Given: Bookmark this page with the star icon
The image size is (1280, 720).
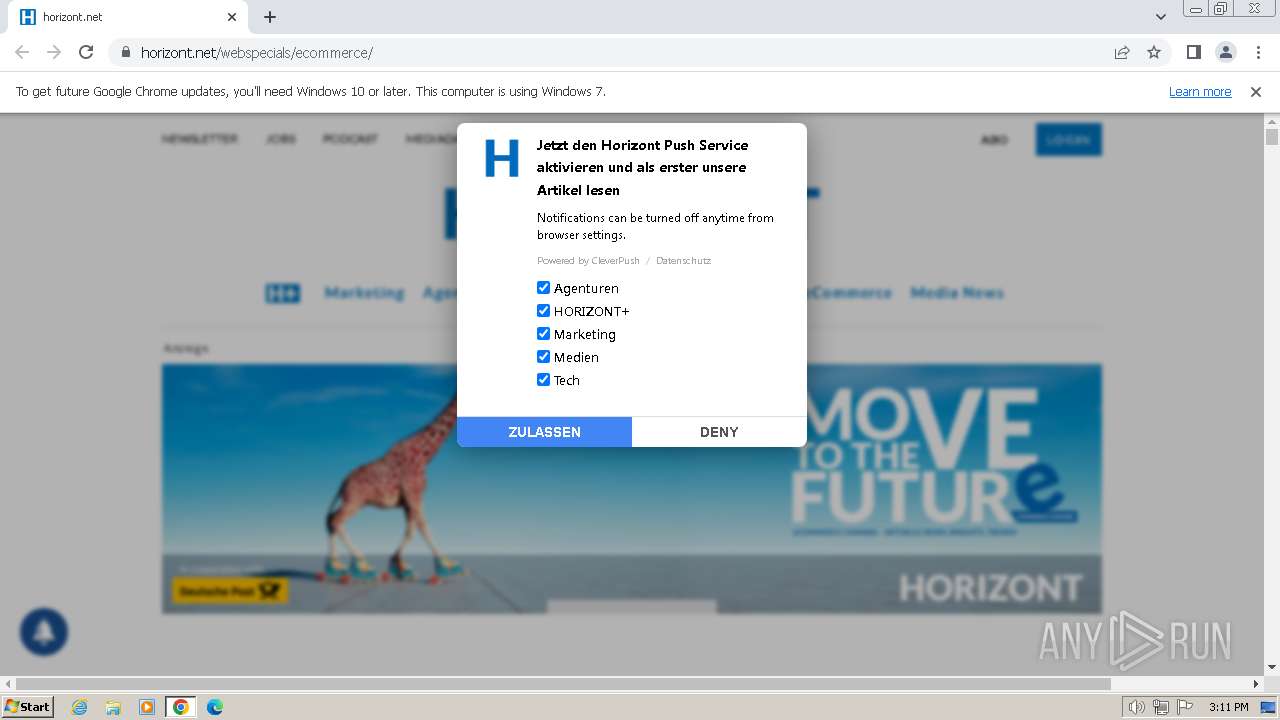Looking at the screenshot, I should pyautogui.click(x=1154, y=52).
